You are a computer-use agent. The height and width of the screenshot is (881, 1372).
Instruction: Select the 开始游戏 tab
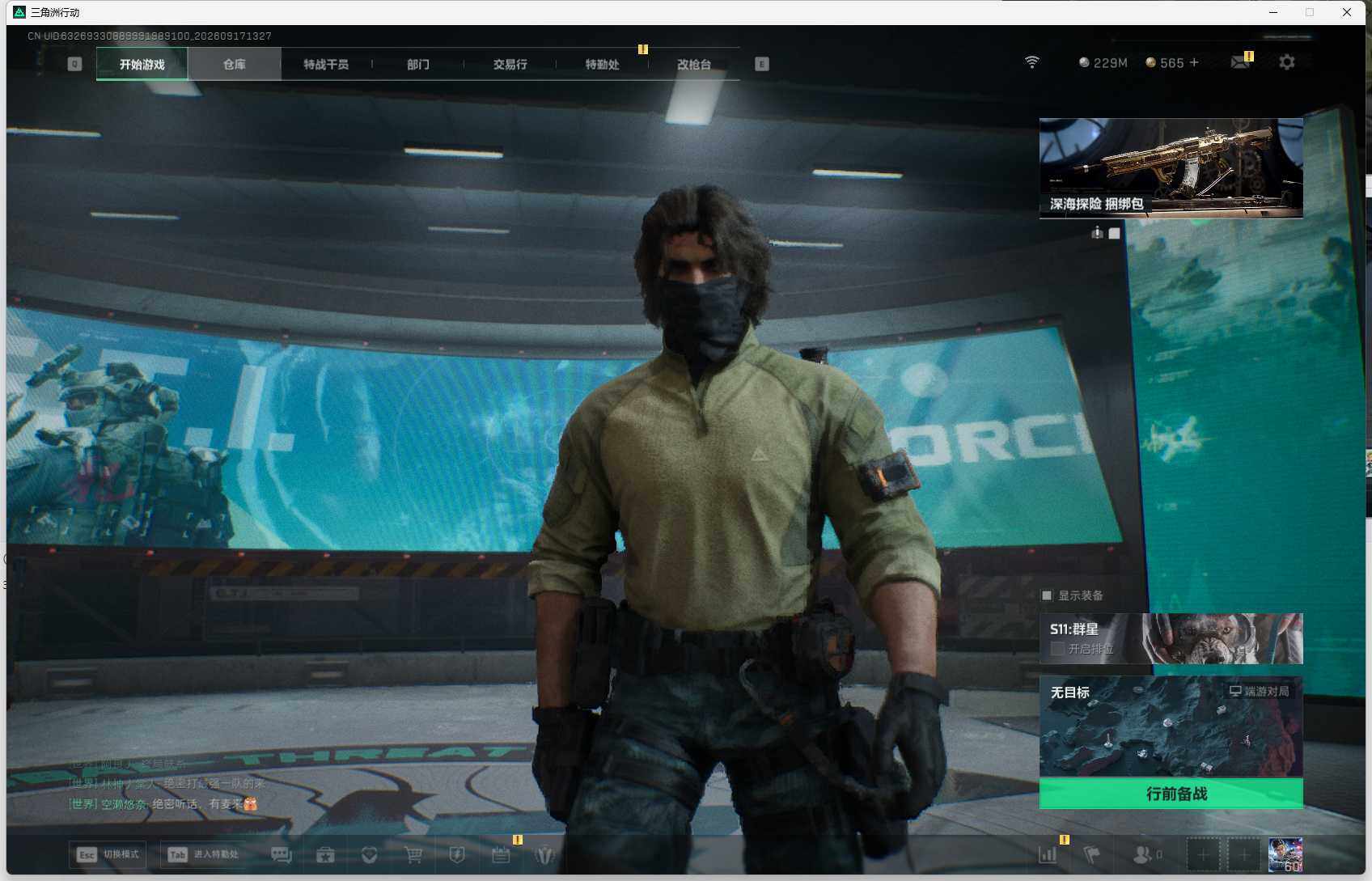coord(142,64)
